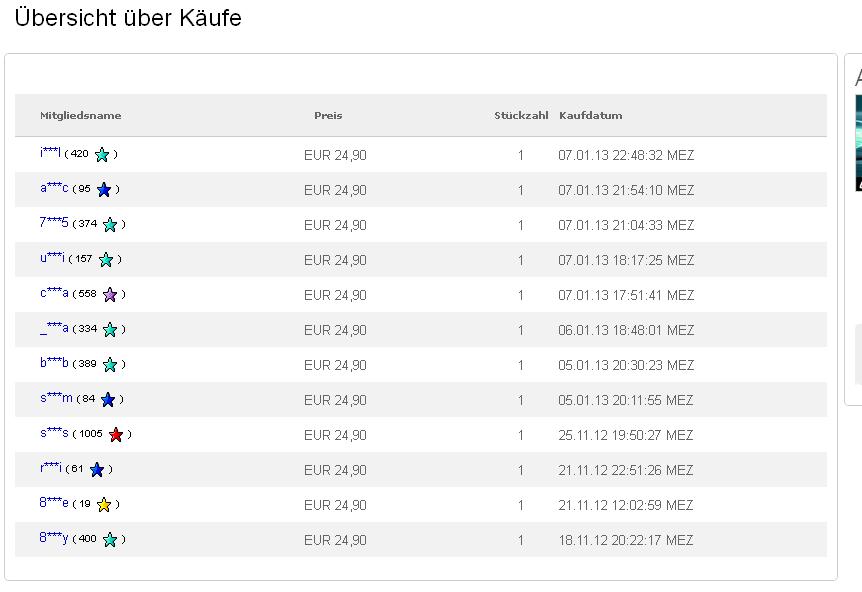Open member profile s***s

pos(54,433)
